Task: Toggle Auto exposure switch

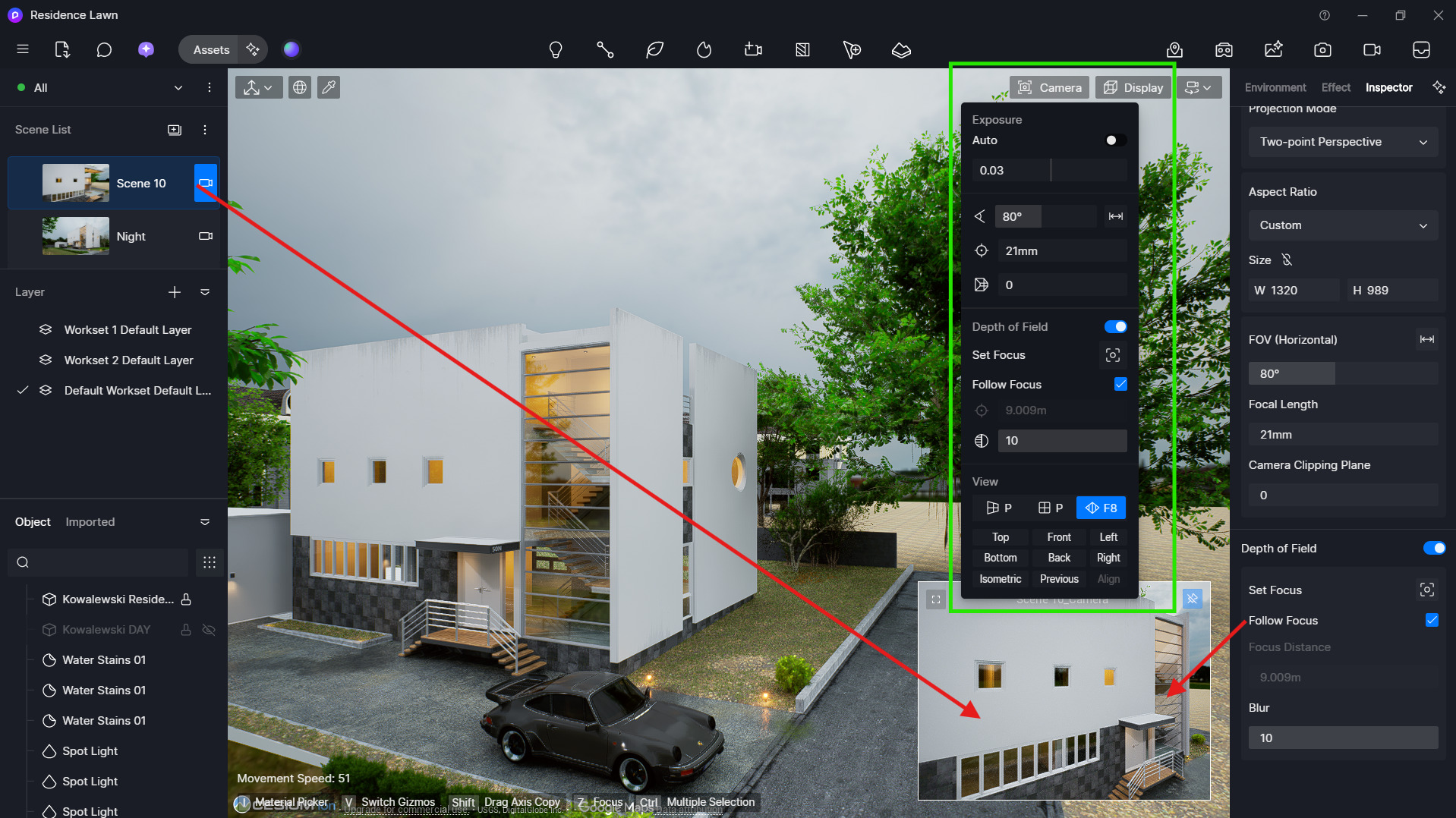Action: [1115, 140]
